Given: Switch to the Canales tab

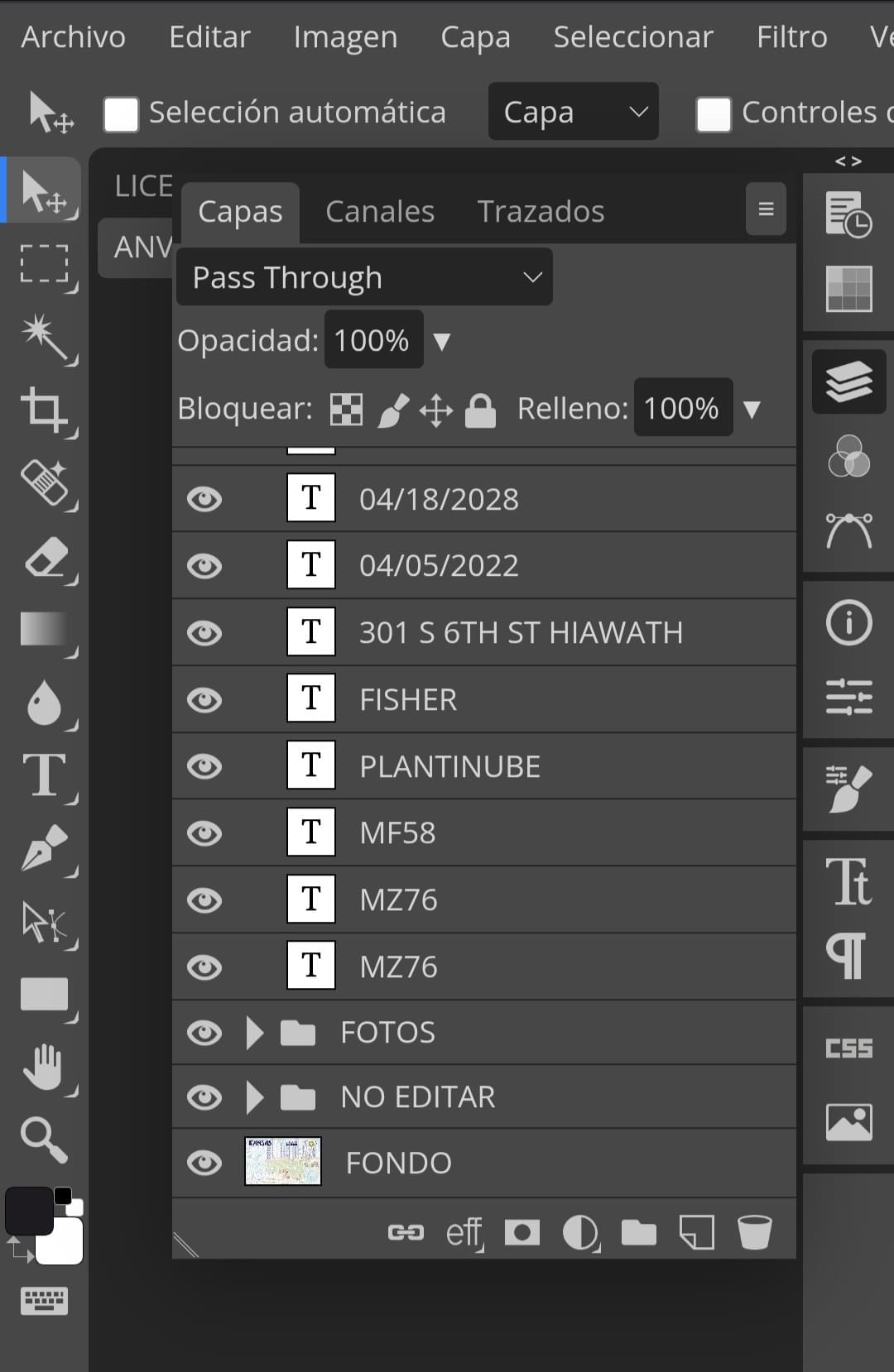Looking at the screenshot, I should [380, 212].
